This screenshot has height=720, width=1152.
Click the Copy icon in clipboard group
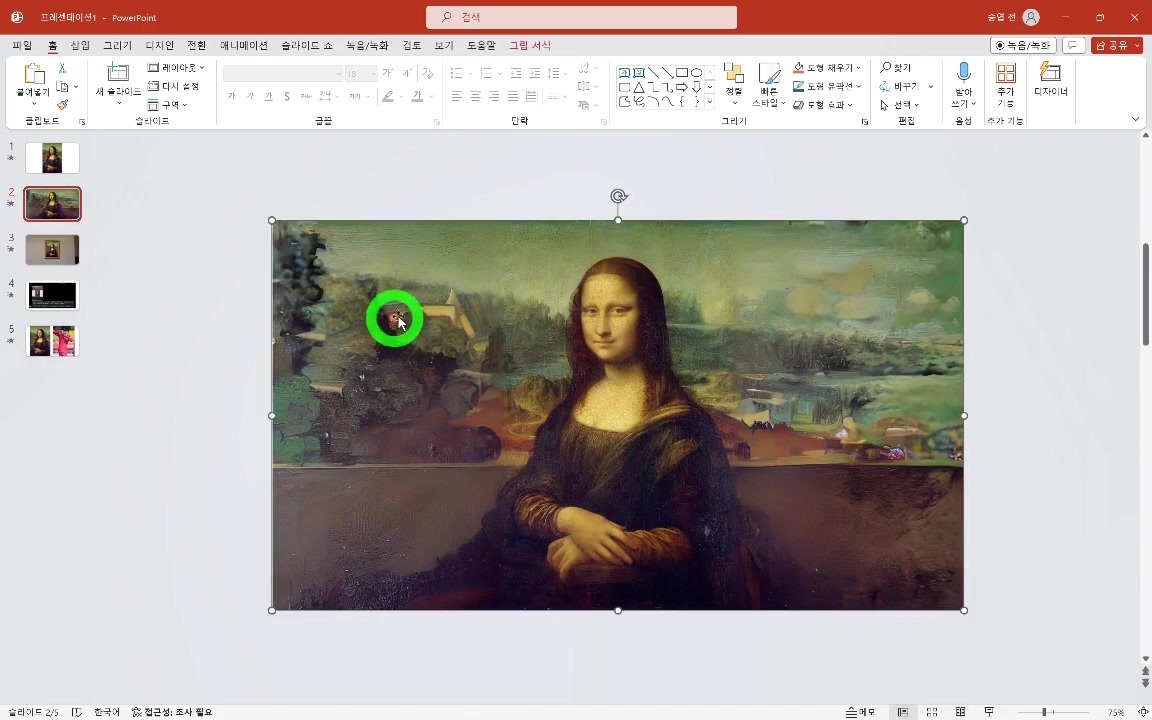pos(62,87)
